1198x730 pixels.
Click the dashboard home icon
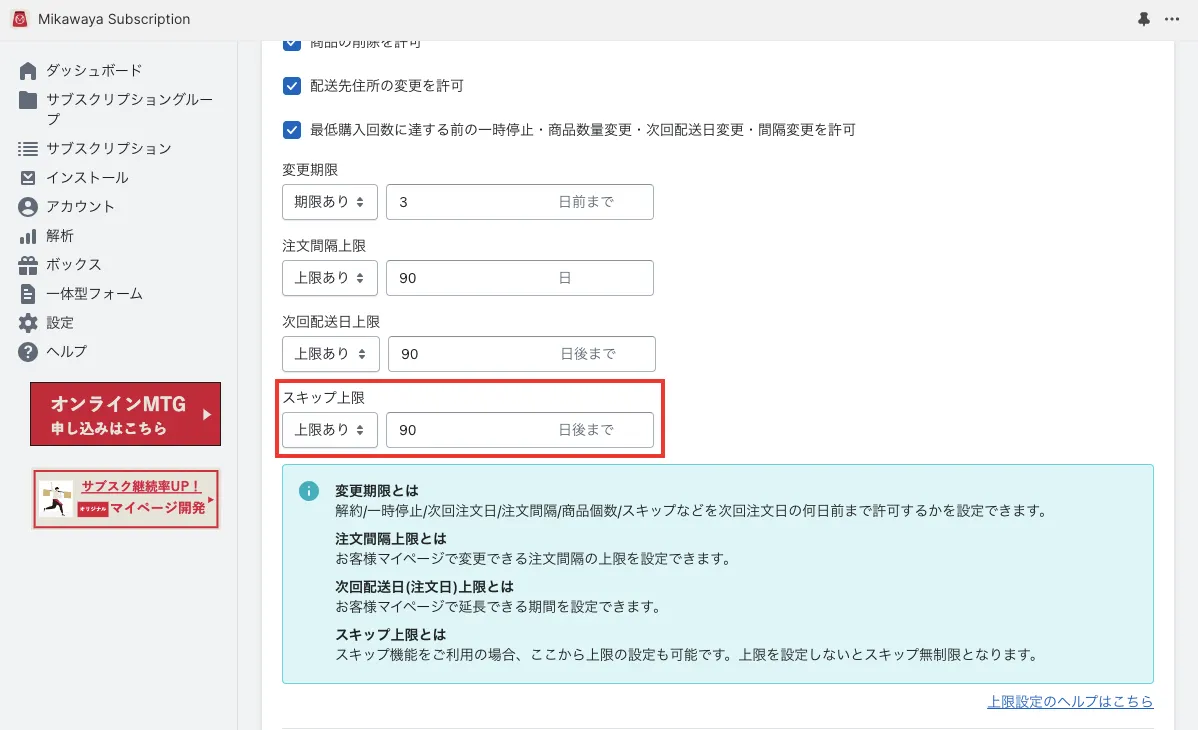[x=28, y=70]
